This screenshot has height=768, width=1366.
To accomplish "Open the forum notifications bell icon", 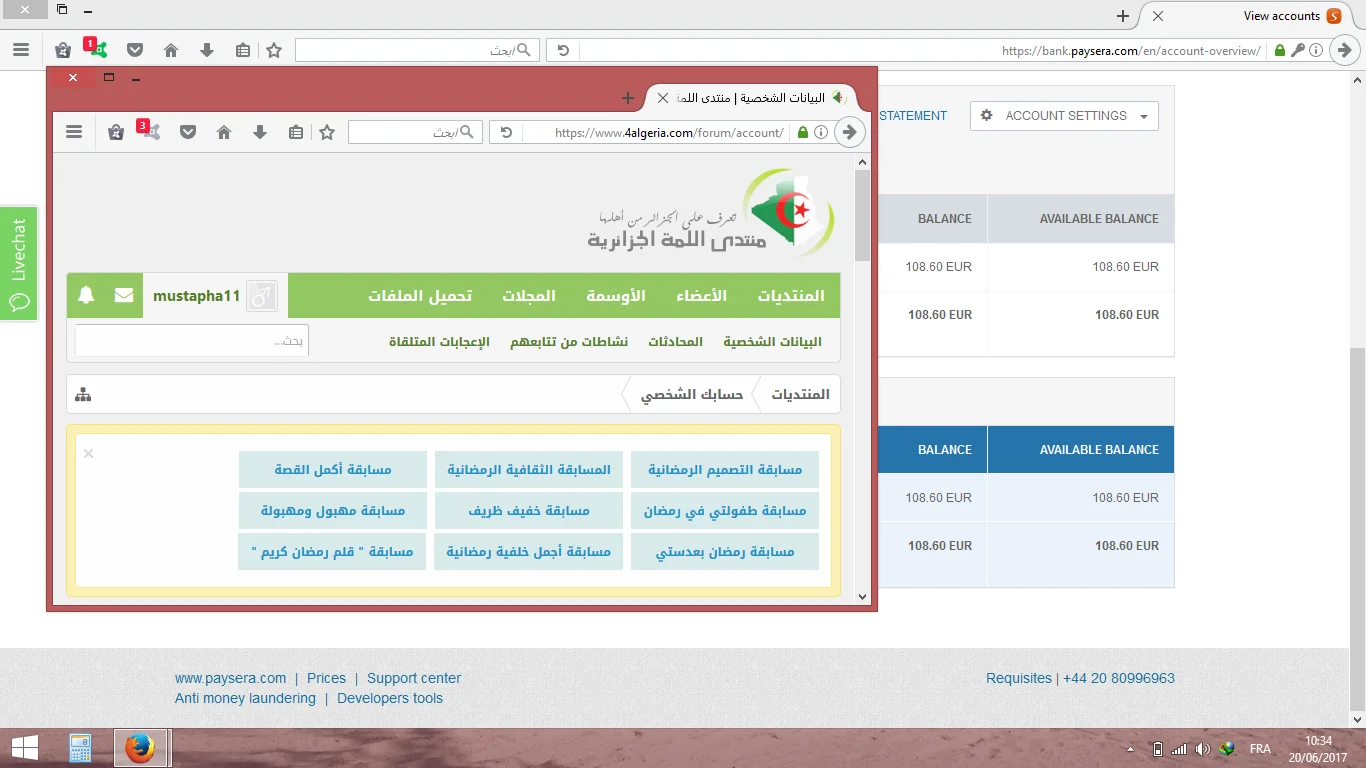I will [86, 295].
